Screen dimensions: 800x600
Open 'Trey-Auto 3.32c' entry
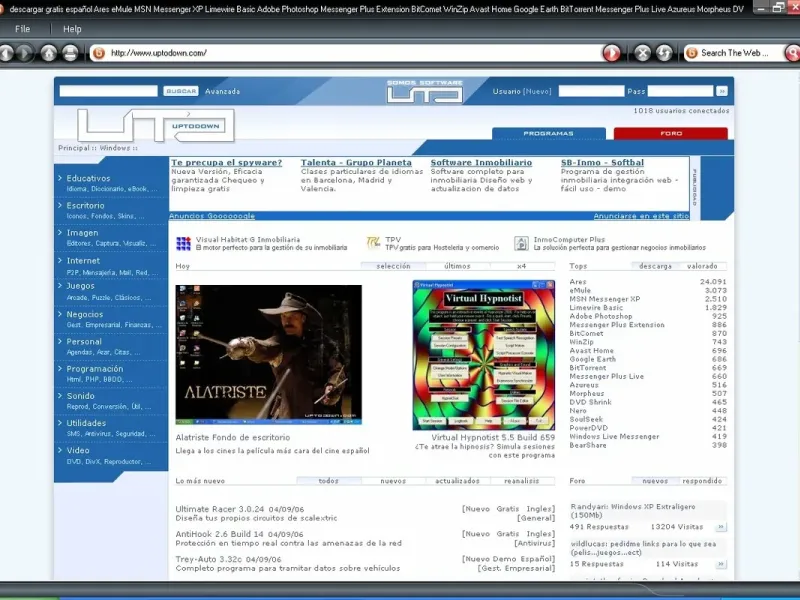210,559
